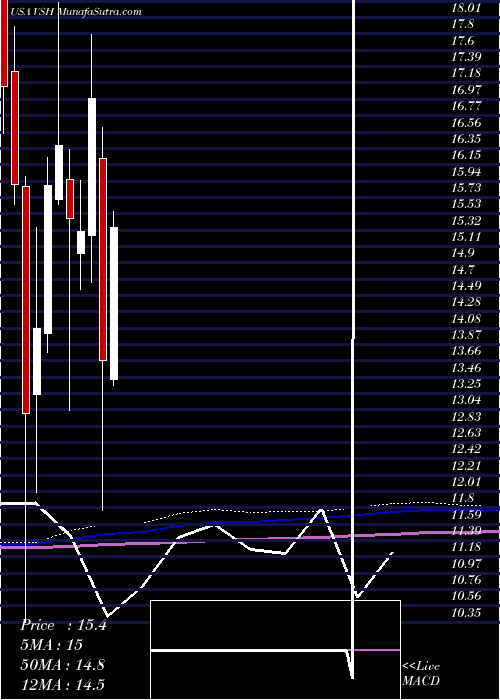Select the 11.39 price axis label
The image size is (500, 700).
(x=466, y=530)
